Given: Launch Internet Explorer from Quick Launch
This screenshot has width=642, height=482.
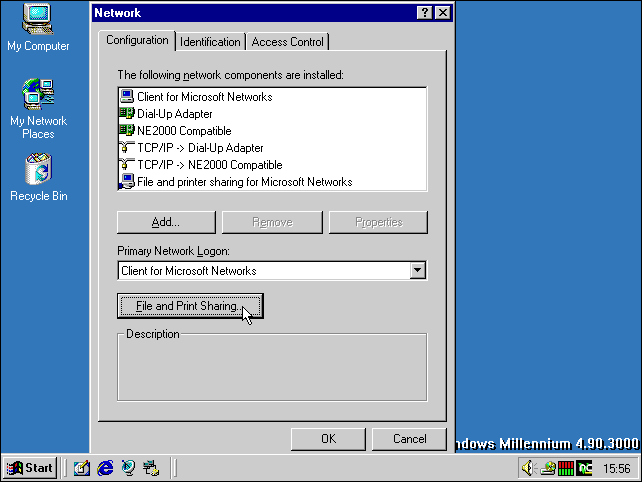Looking at the screenshot, I should coord(105,468).
